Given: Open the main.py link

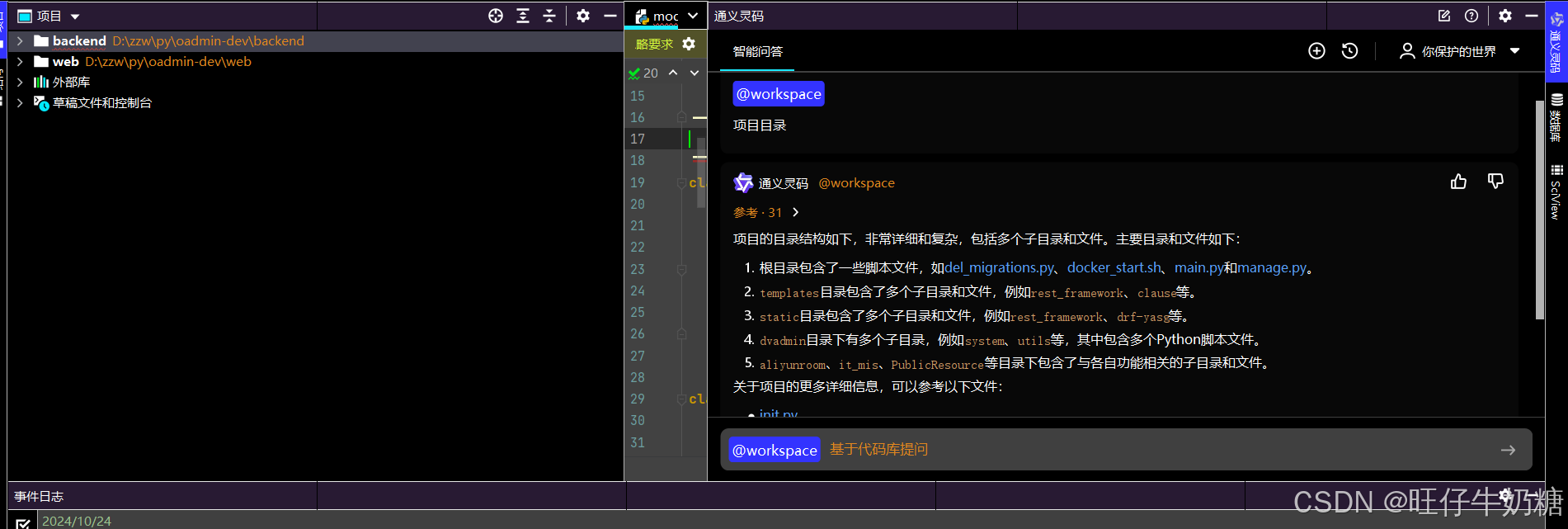Looking at the screenshot, I should pos(1198,267).
